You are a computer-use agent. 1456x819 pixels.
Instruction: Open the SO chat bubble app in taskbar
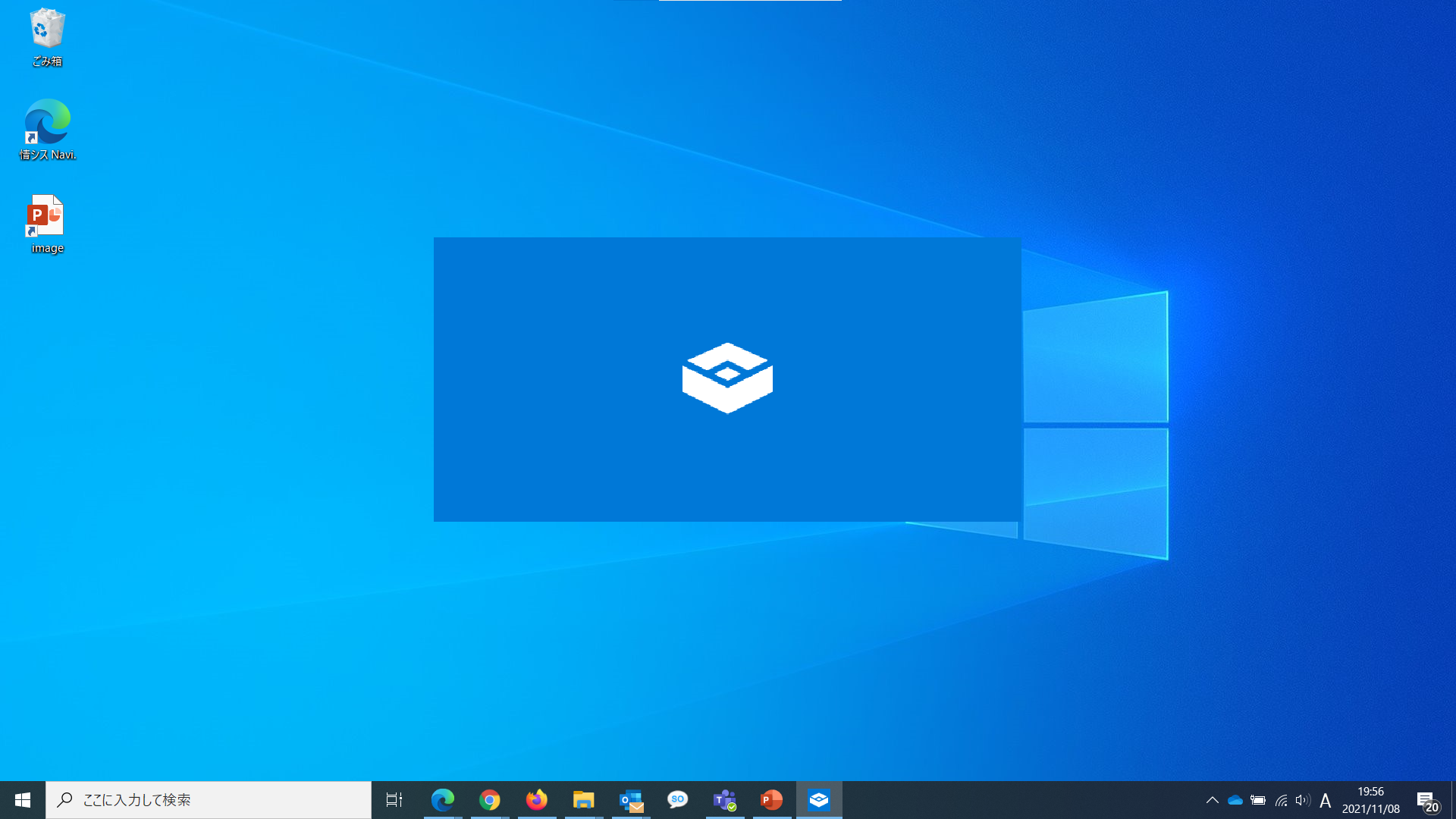click(678, 800)
